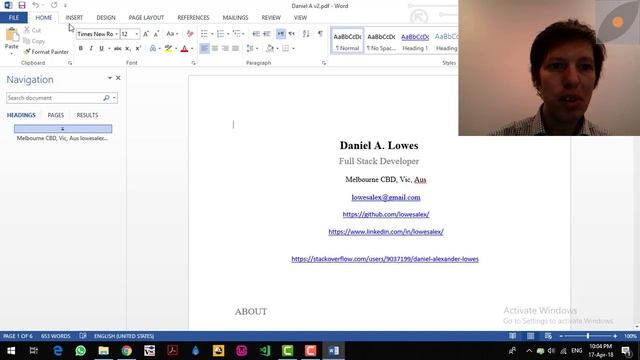The width and height of the screenshot is (640, 360).
Task: Toggle subscript formatting
Action: pyautogui.click(x=128, y=49)
